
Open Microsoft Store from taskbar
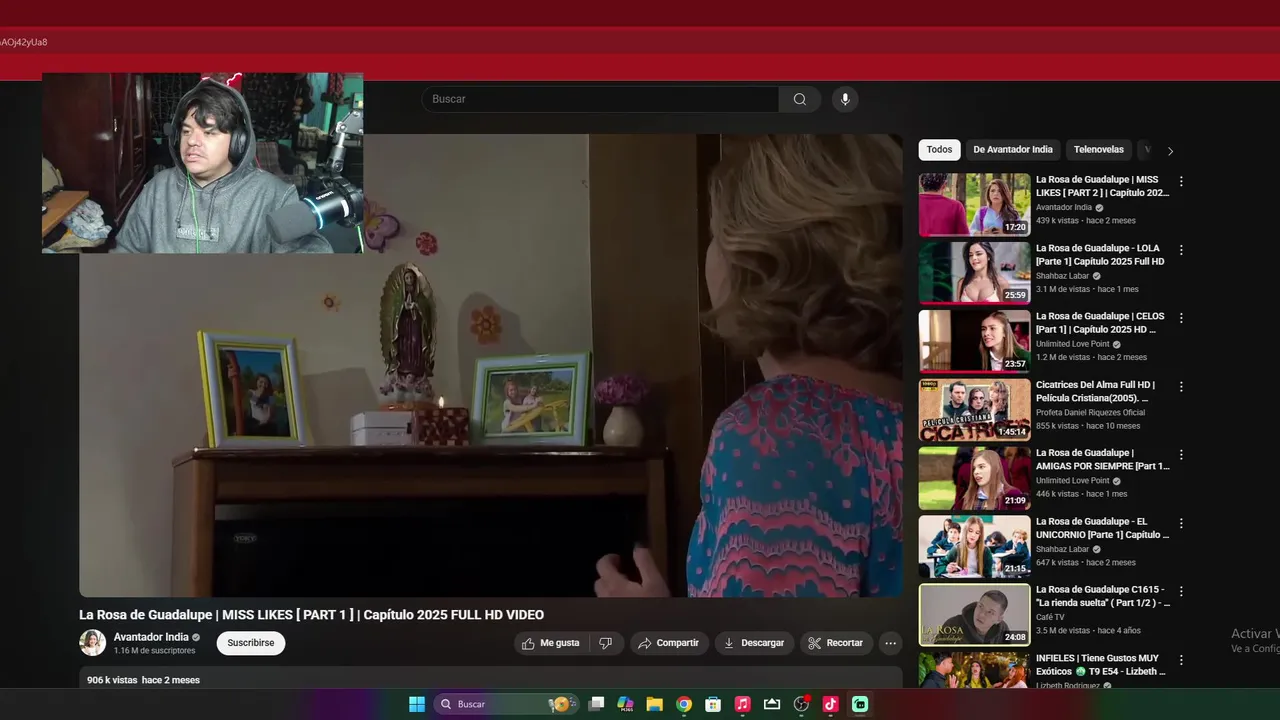click(x=713, y=704)
